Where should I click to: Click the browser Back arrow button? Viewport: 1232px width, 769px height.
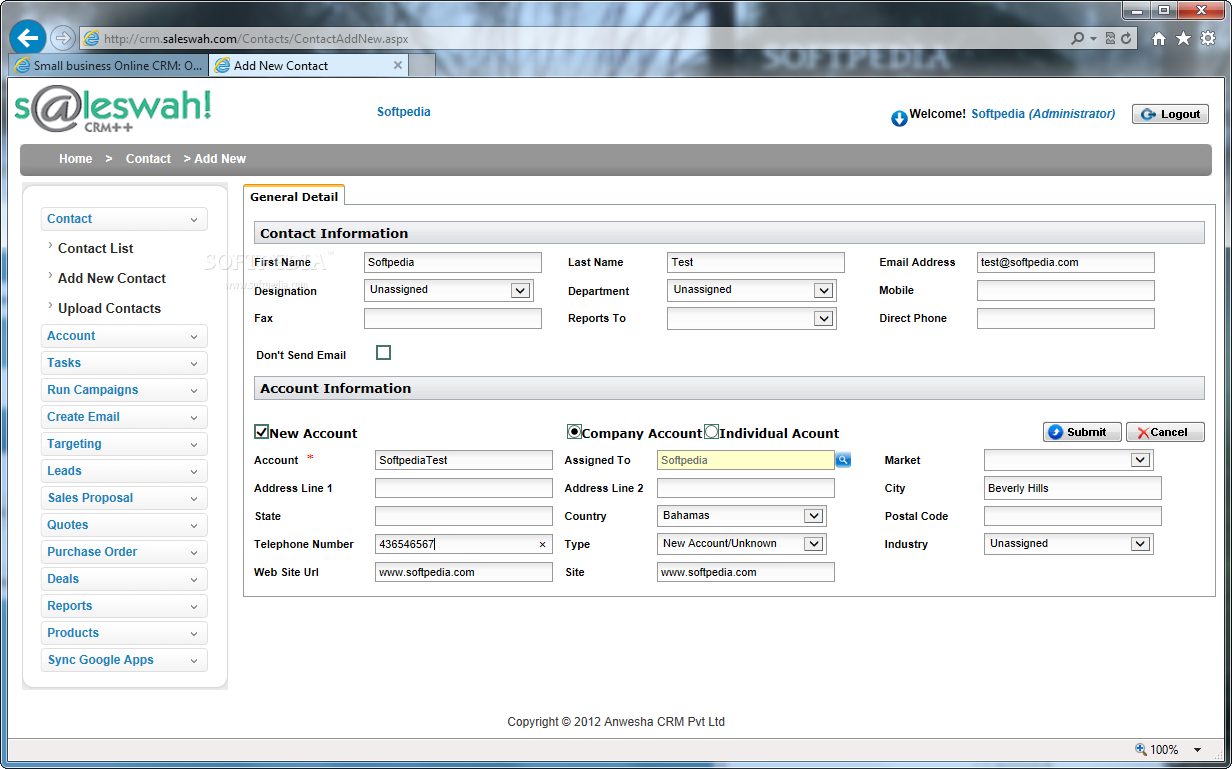pos(28,38)
